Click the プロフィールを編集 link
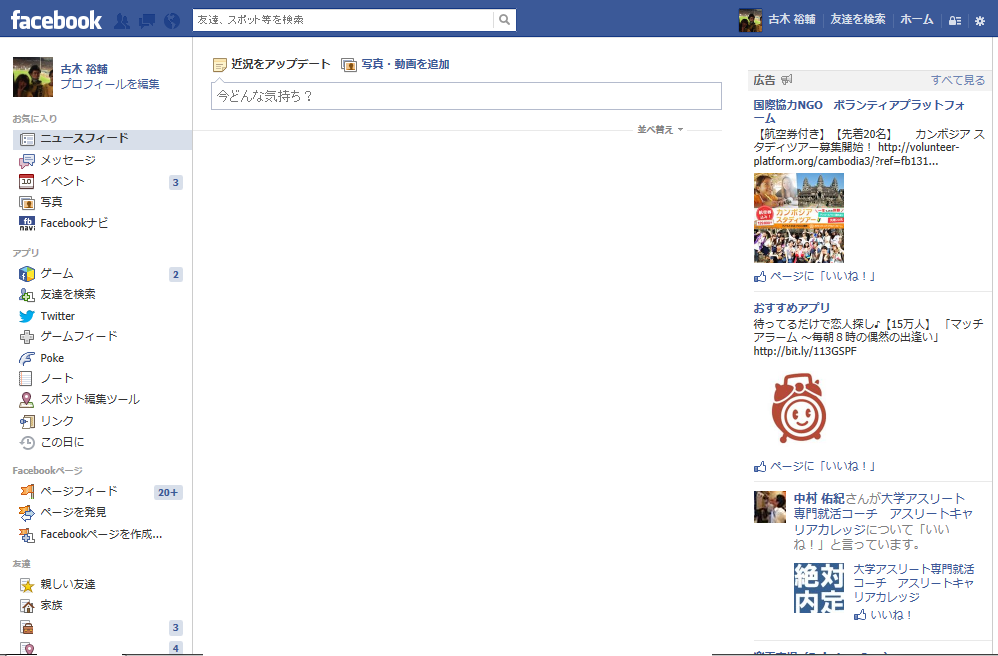This screenshot has width=998, height=656. pos(110,84)
